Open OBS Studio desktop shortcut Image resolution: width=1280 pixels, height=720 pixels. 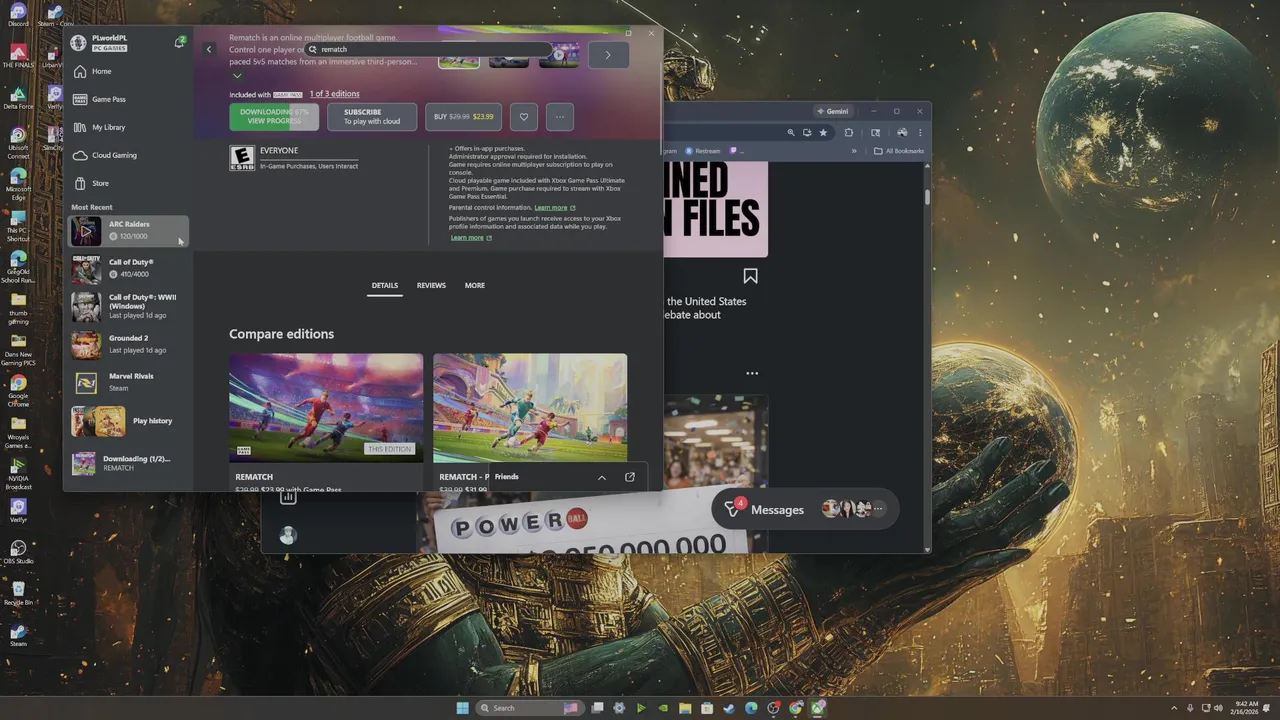click(x=18, y=552)
